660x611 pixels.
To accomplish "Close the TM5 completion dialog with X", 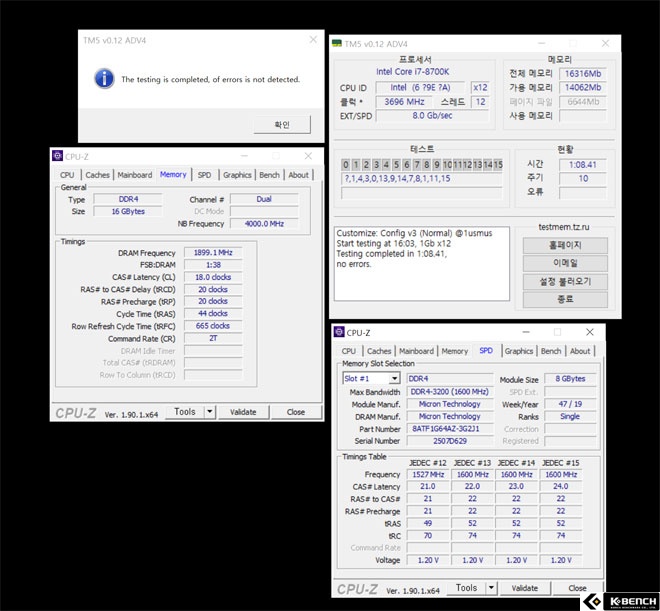I will (x=313, y=40).
